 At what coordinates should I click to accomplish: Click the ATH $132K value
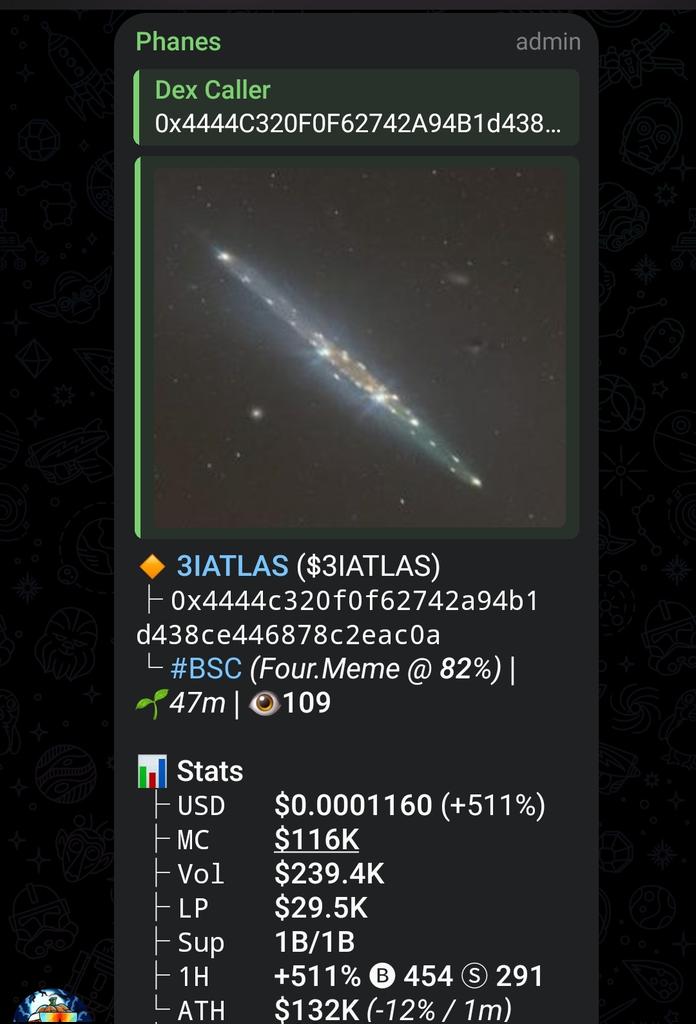(x=317, y=1010)
